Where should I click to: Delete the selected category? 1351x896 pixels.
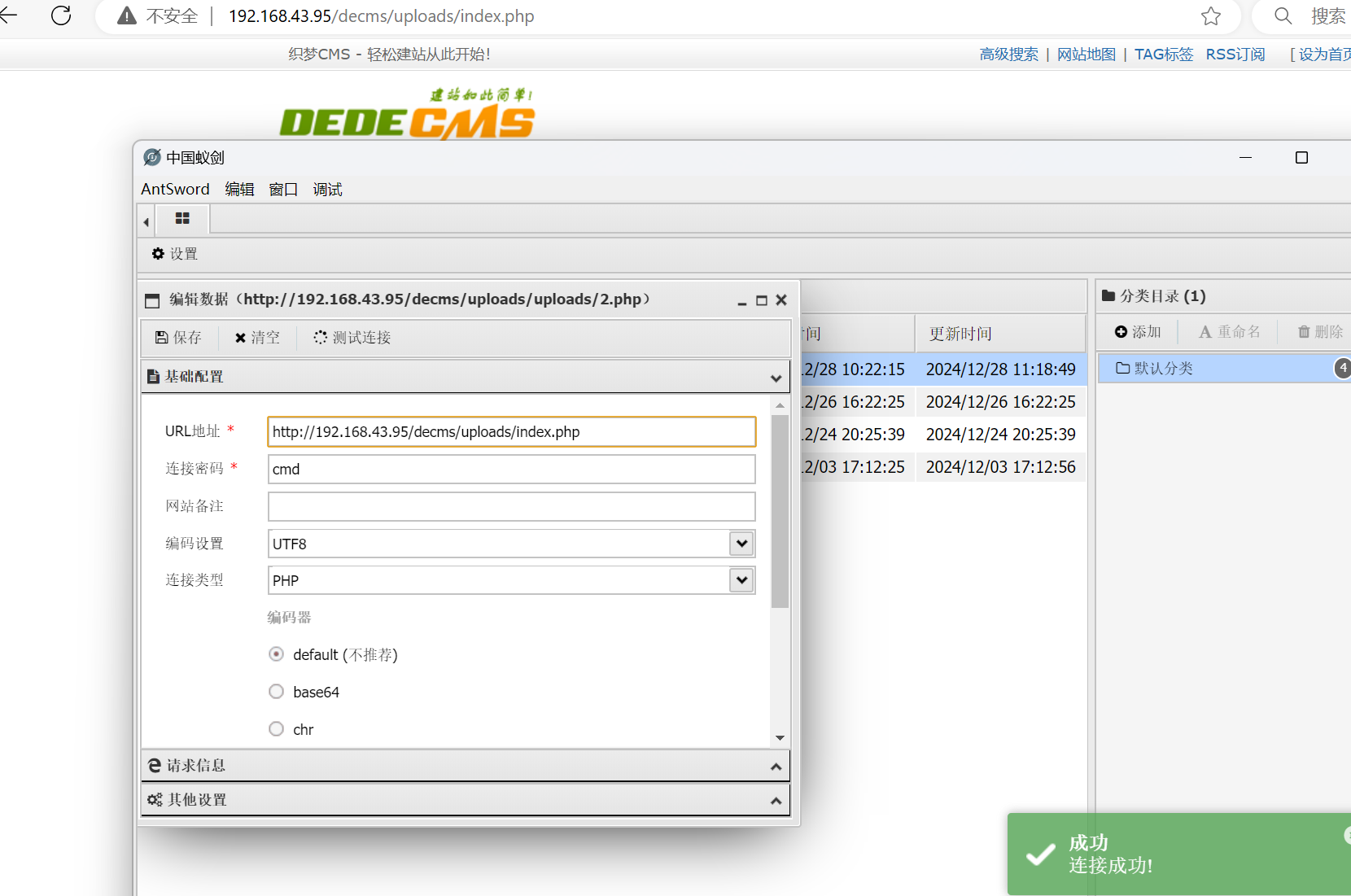[1320, 331]
